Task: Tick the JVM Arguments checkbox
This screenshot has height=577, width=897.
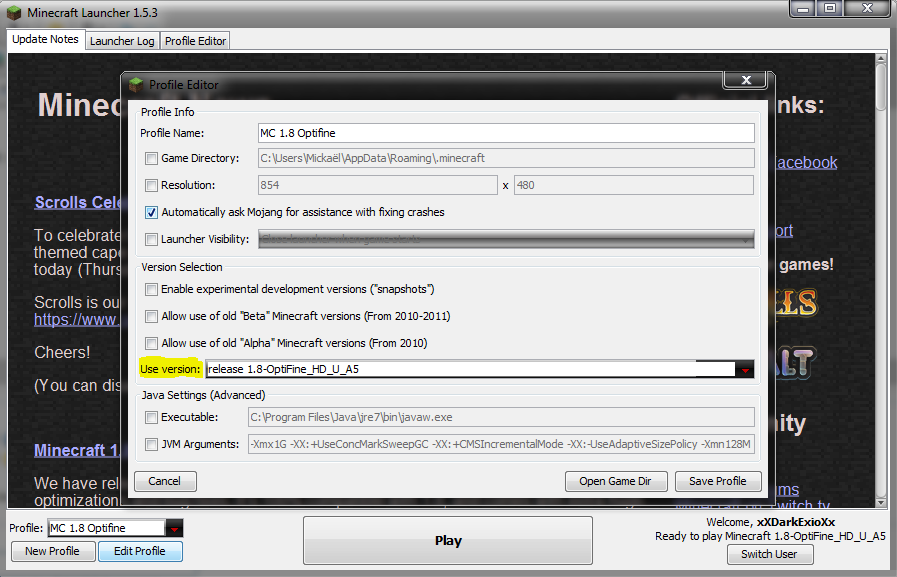Action: click(151, 444)
